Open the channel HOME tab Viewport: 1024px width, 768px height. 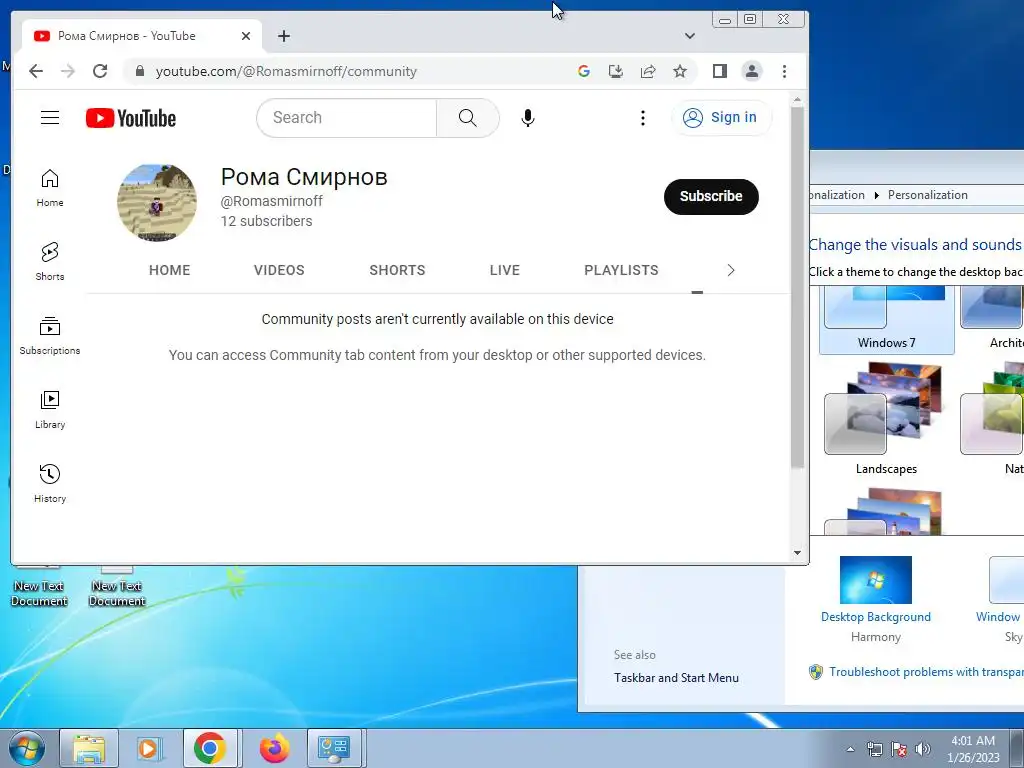coord(170,270)
